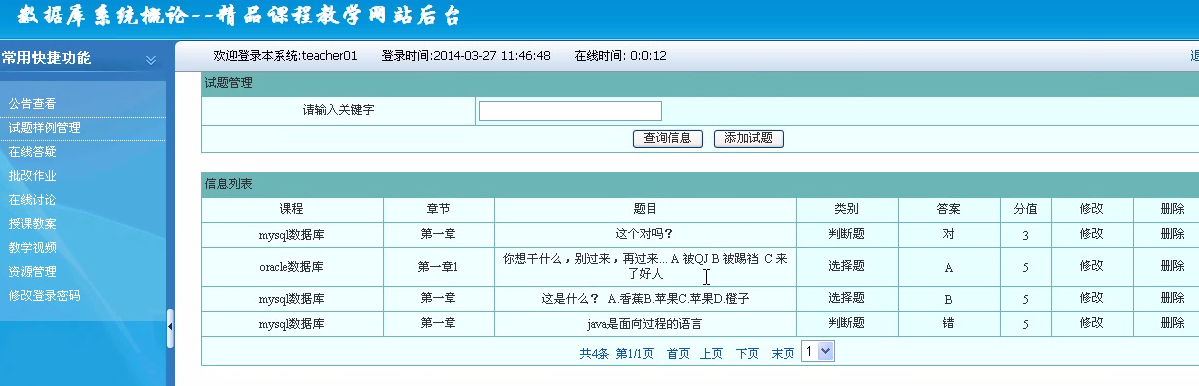Open 授课教案 in the sidebar

coord(32,224)
